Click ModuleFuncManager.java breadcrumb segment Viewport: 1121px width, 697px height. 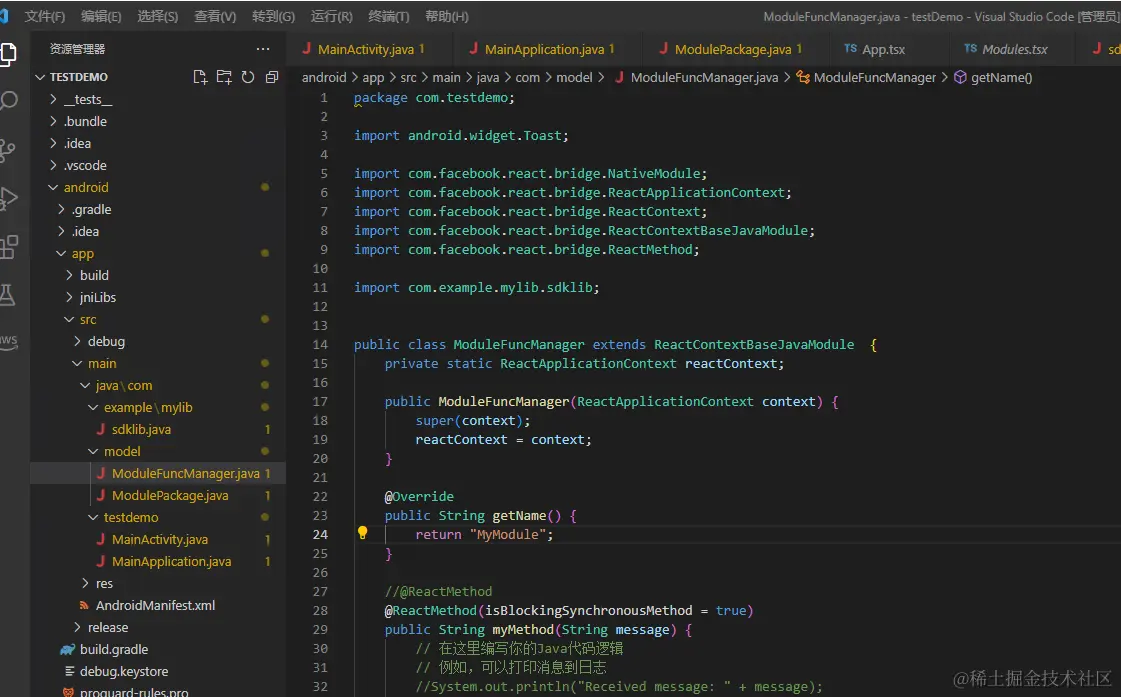pos(704,77)
